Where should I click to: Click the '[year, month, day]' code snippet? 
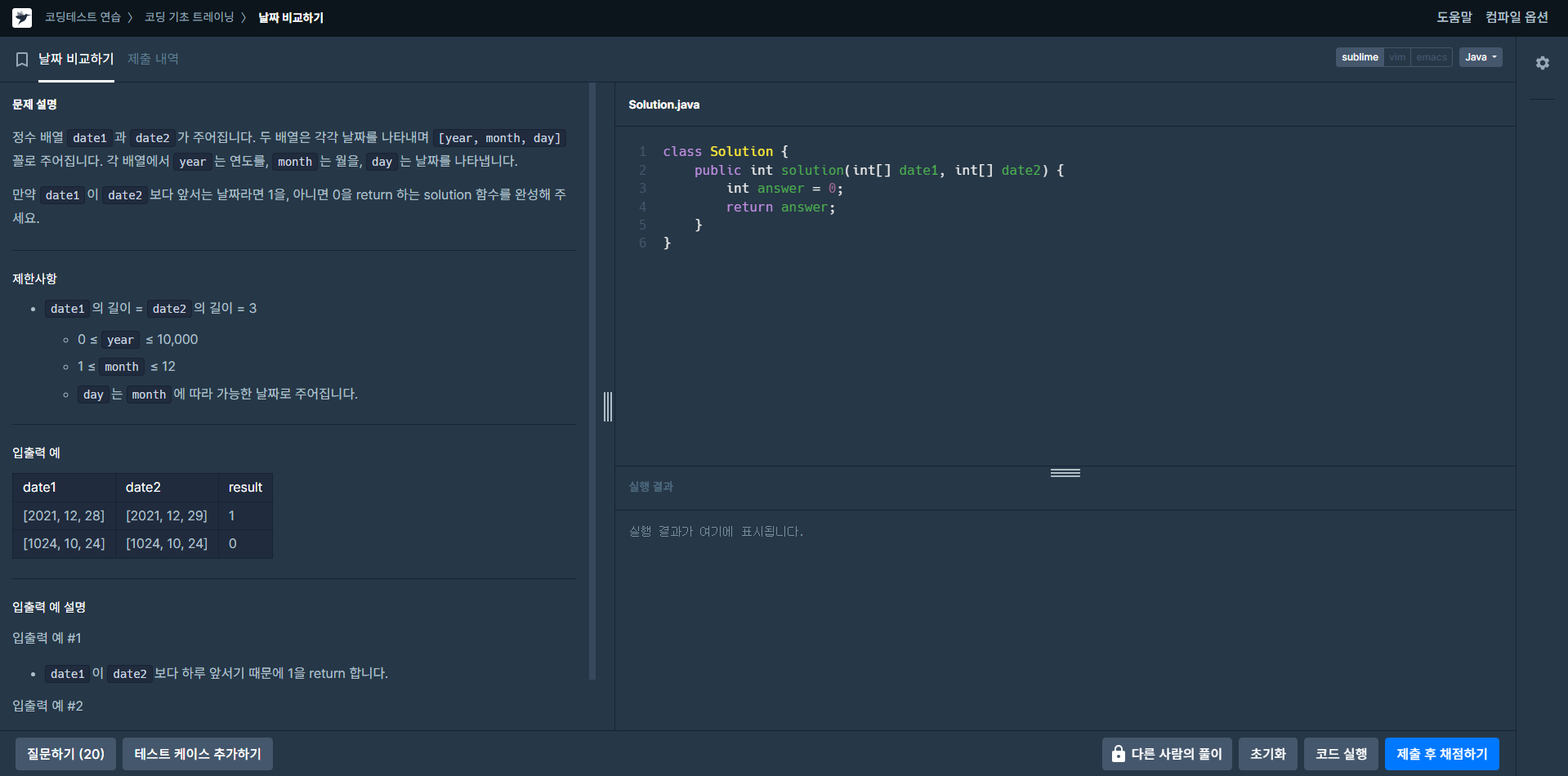point(499,138)
